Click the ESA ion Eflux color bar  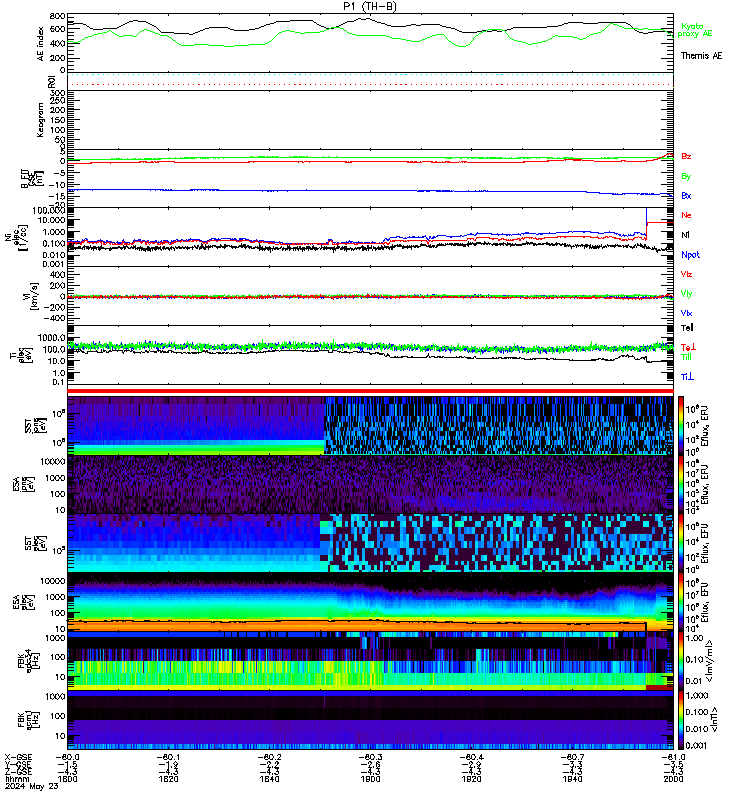tap(681, 484)
